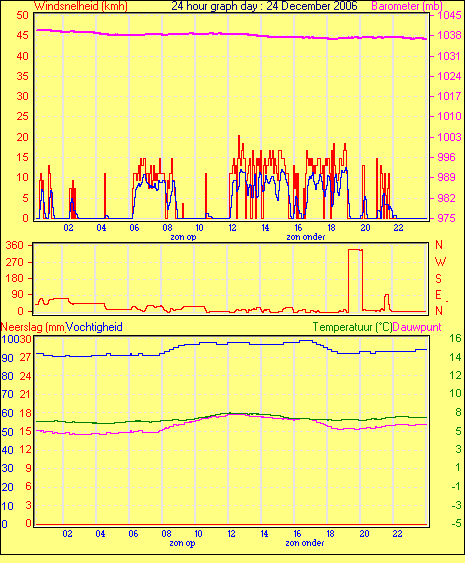
Task: Select the 1017 barometer axis value
Action: point(449,96)
